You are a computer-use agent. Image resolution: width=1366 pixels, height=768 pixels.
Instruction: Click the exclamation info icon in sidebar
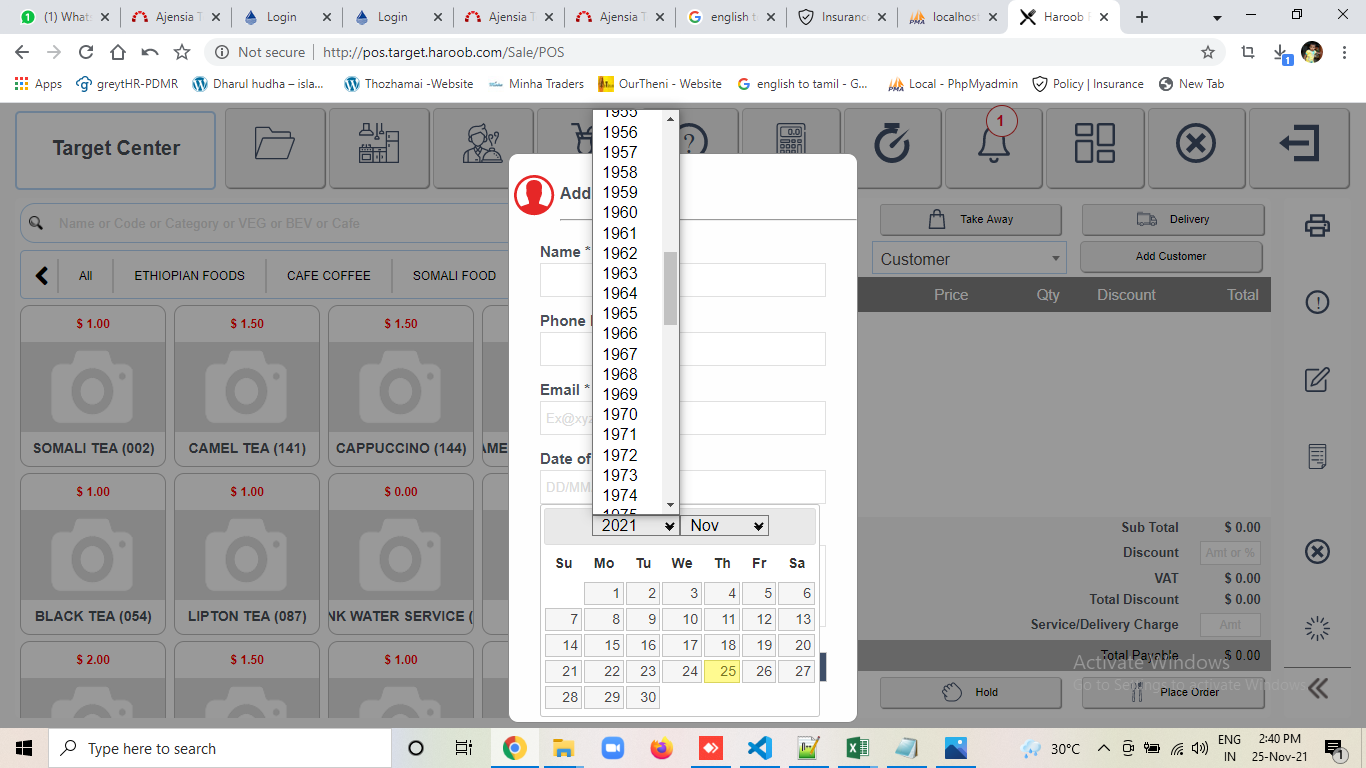click(x=1317, y=302)
